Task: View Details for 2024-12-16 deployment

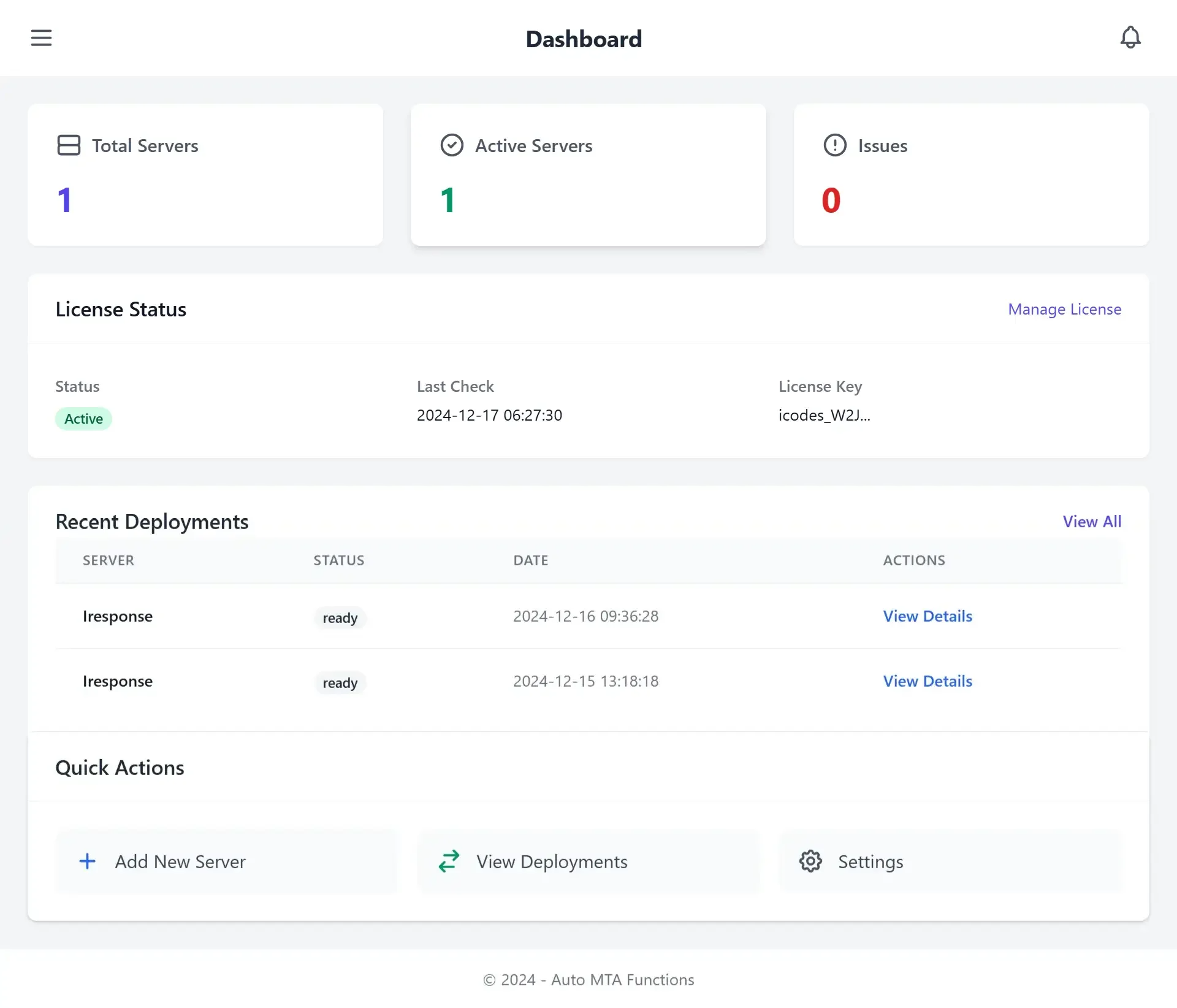Action: click(x=928, y=616)
